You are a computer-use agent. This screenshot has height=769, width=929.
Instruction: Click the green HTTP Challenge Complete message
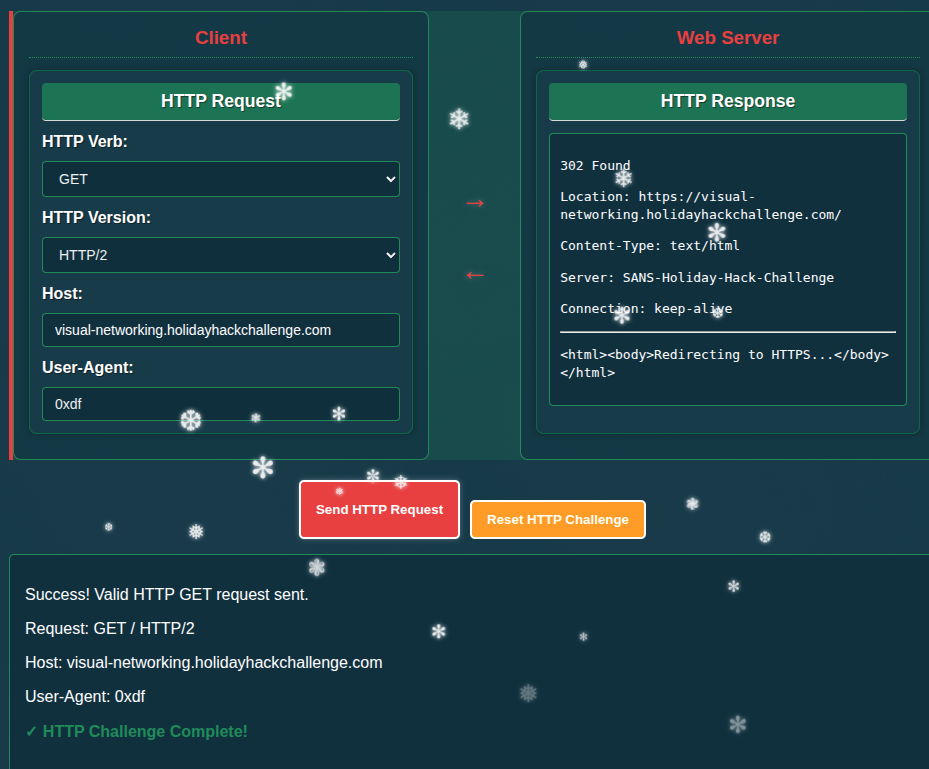136,732
